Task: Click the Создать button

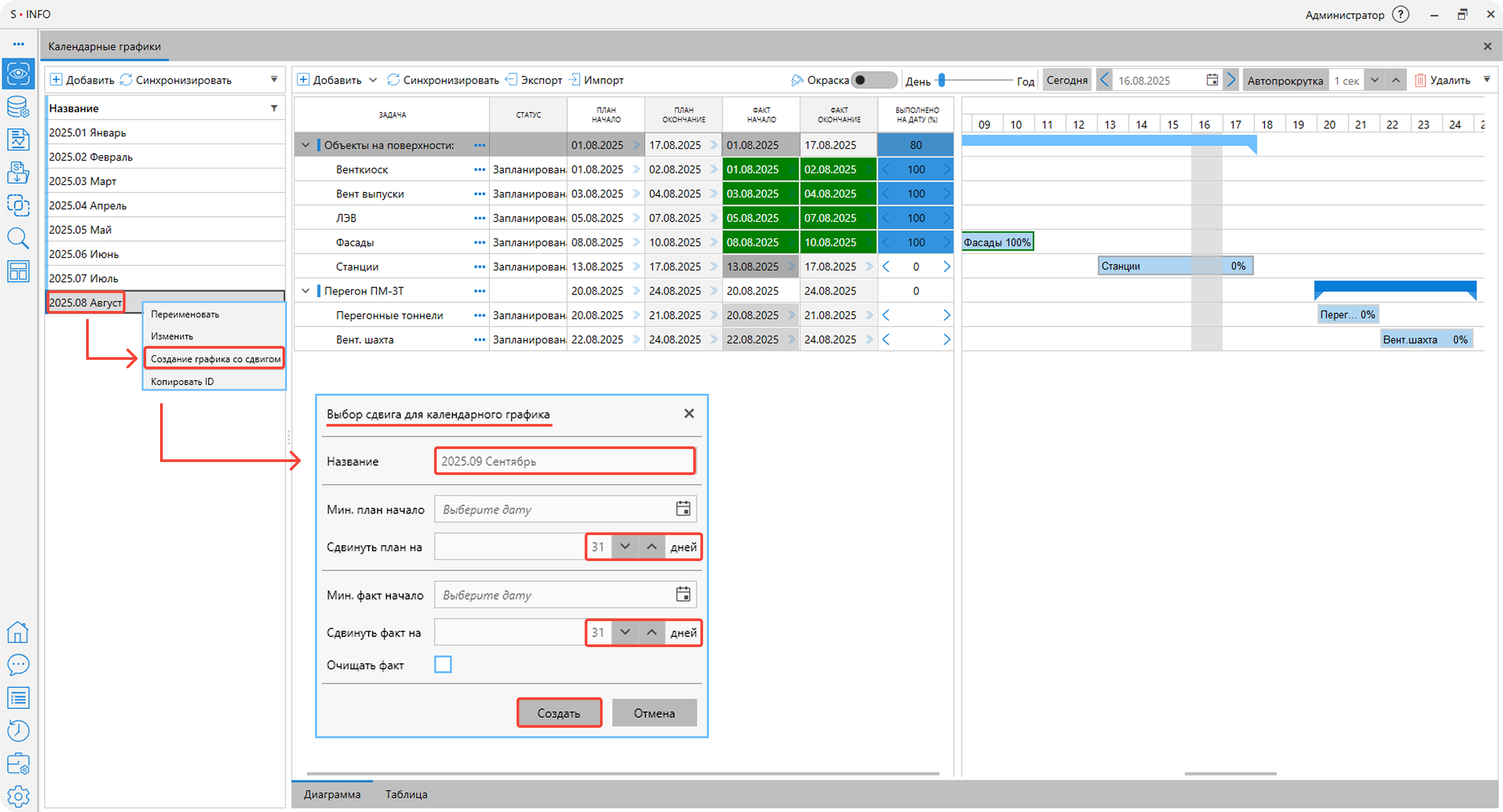Action: coord(558,713)
